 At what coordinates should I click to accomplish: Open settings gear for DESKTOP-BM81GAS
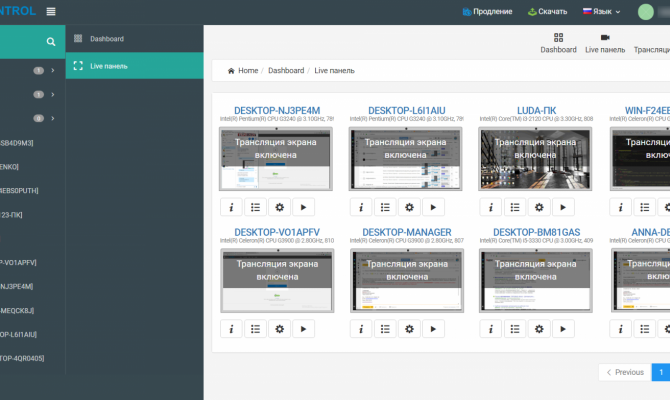[539, 329]
